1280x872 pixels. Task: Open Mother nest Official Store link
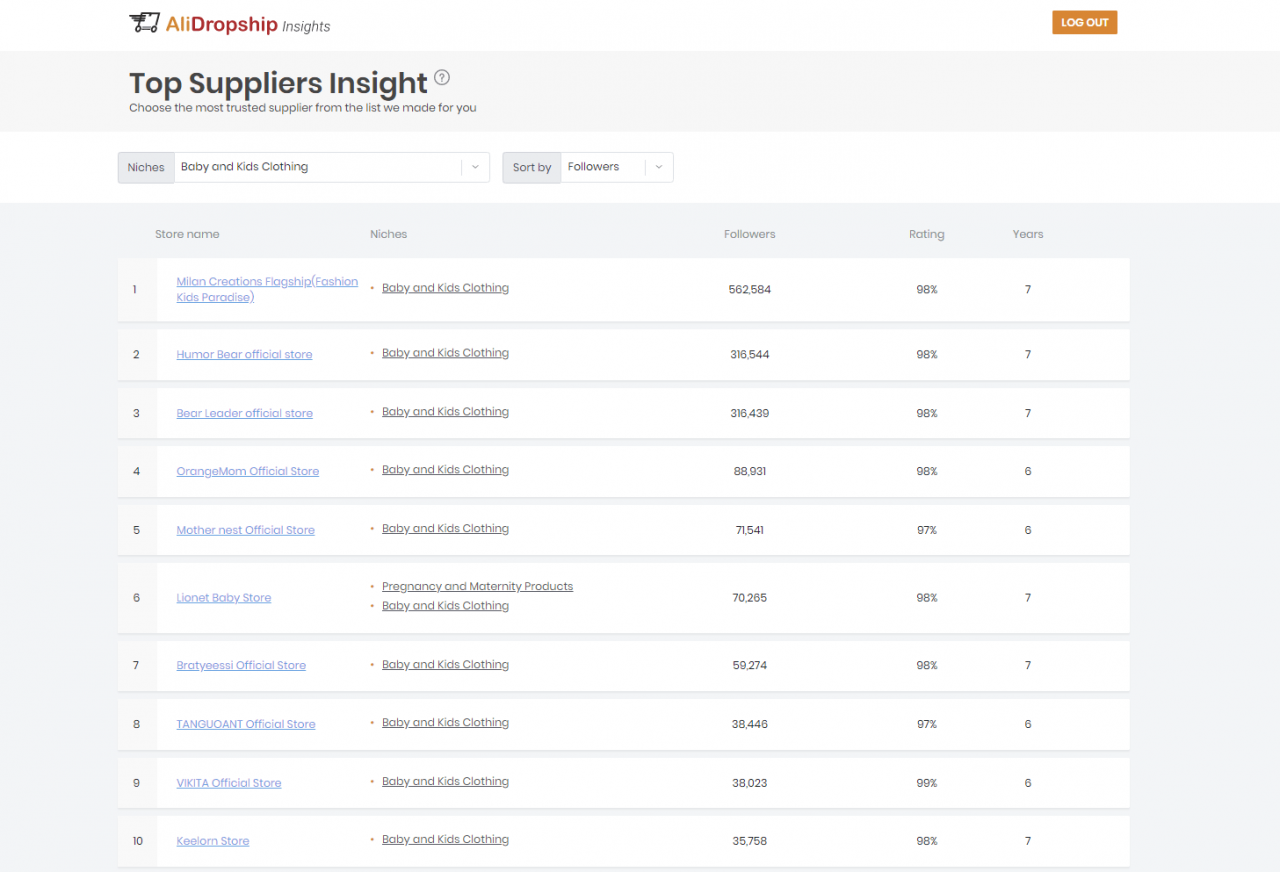click(245, 530)
